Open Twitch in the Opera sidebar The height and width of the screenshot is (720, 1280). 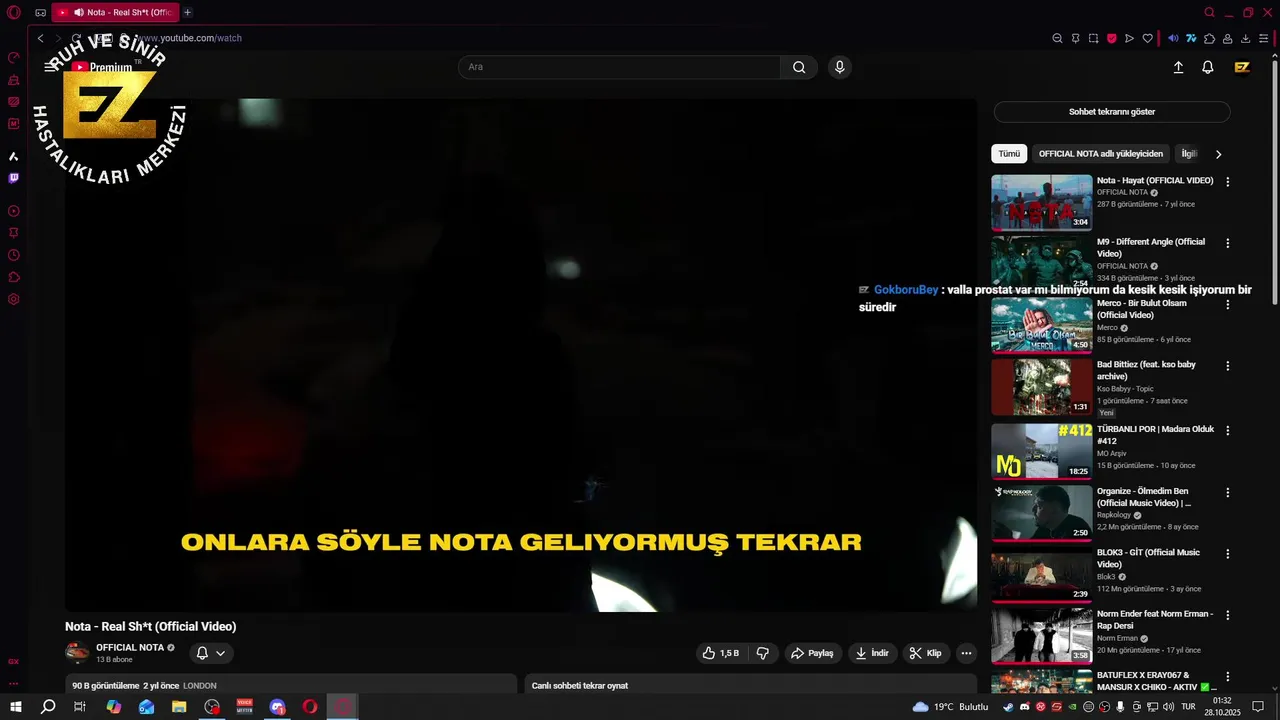[x=14, y=178]
